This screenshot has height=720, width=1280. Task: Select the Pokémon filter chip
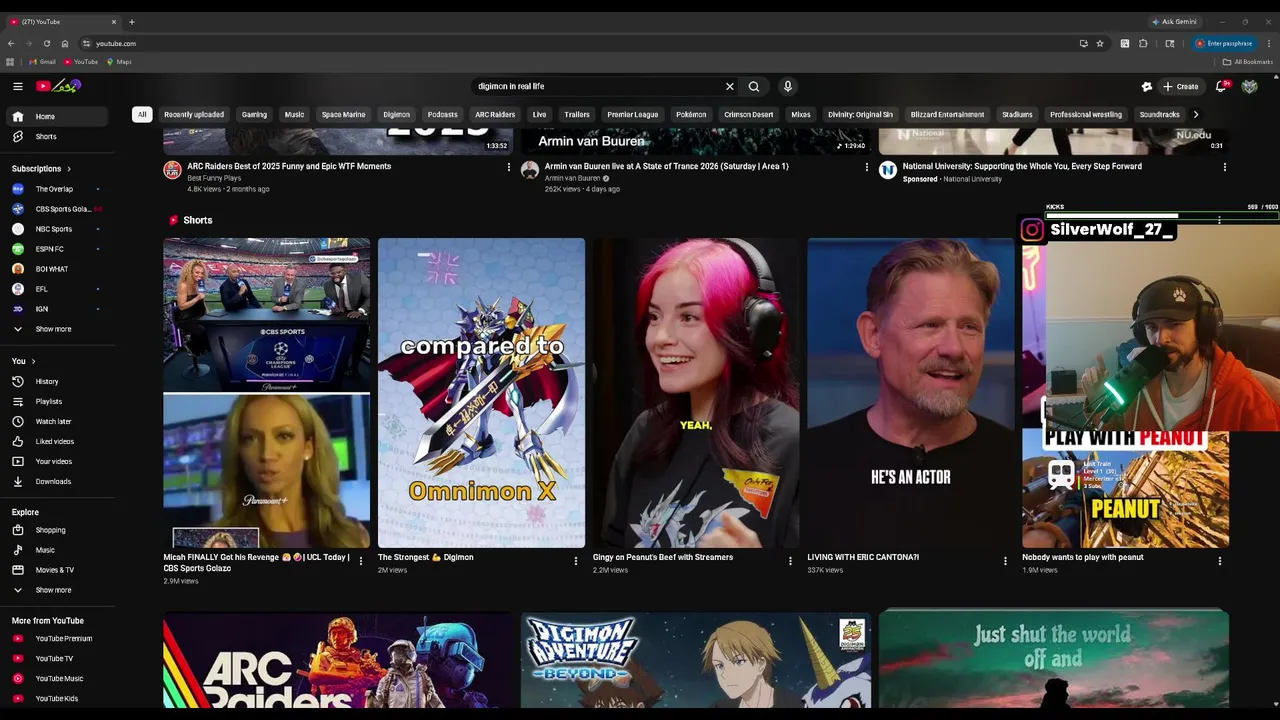[x=691, y=114]
